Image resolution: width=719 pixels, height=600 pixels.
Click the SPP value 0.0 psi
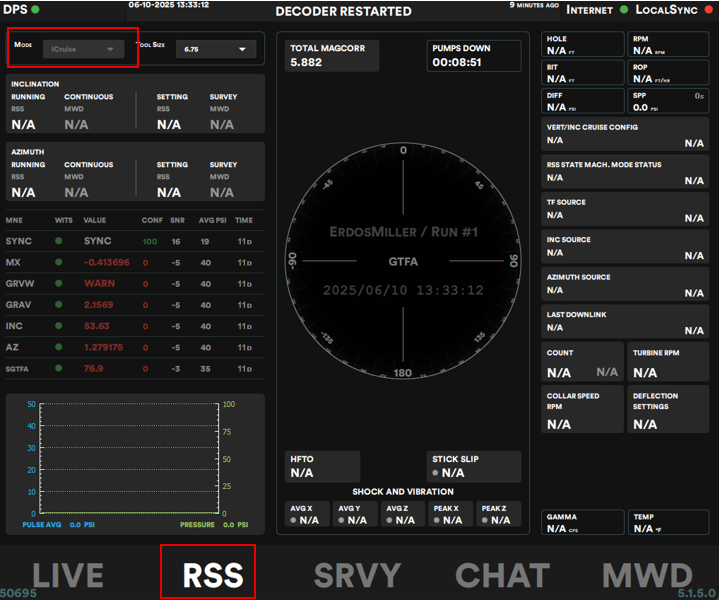point(646,107)
